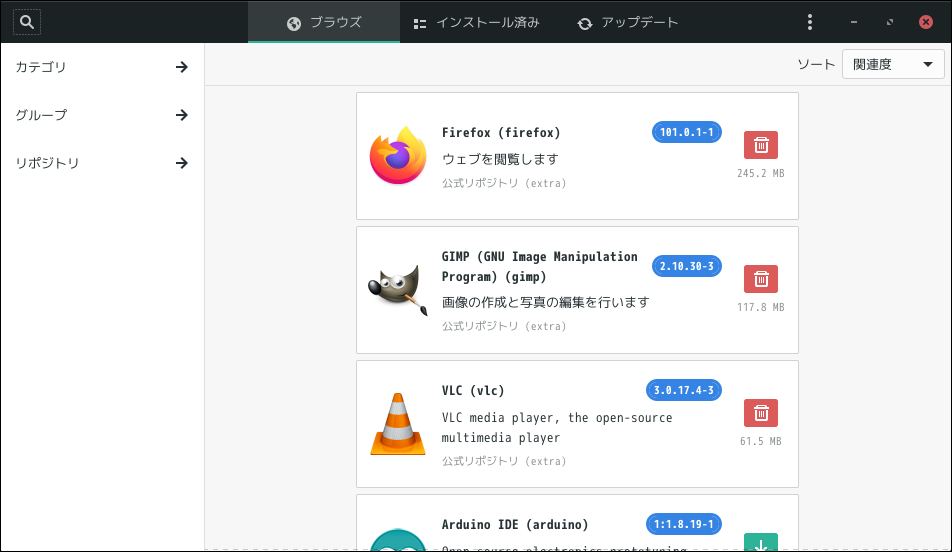Switch to the ブラウズ tab
Screen dimensions: 952x552
click(324, 22)
